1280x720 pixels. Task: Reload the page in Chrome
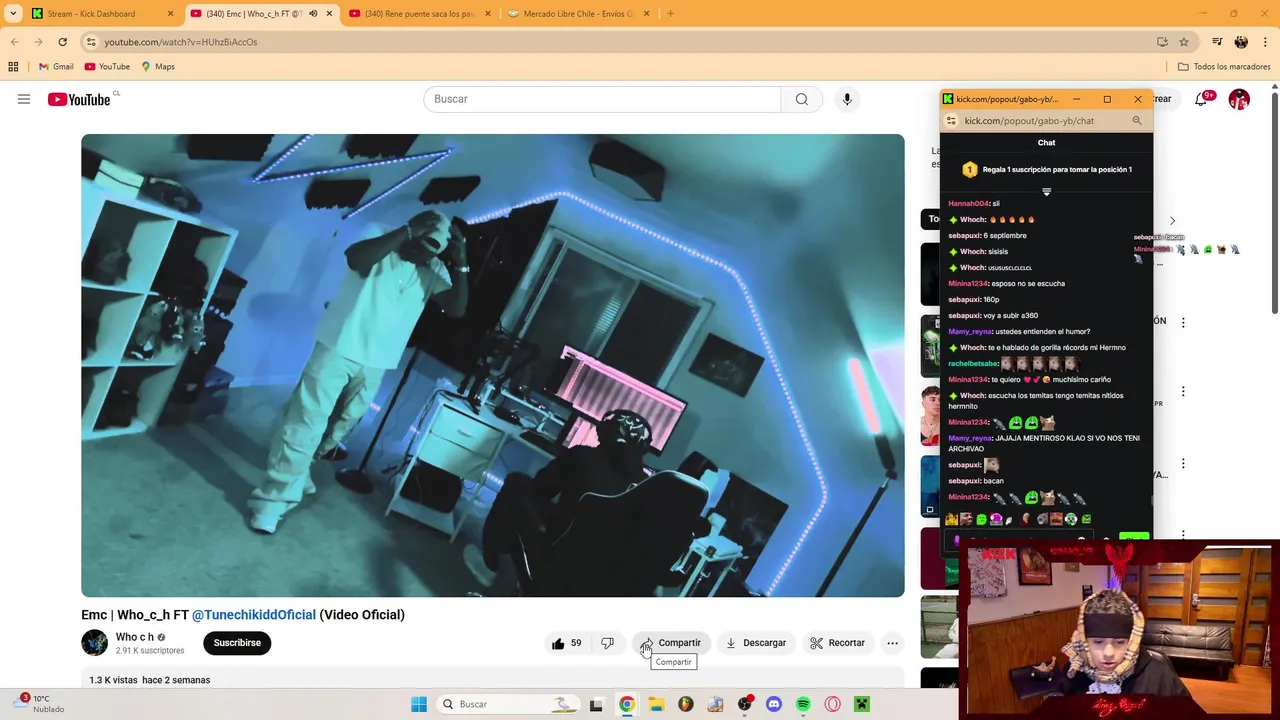(62, 42)
